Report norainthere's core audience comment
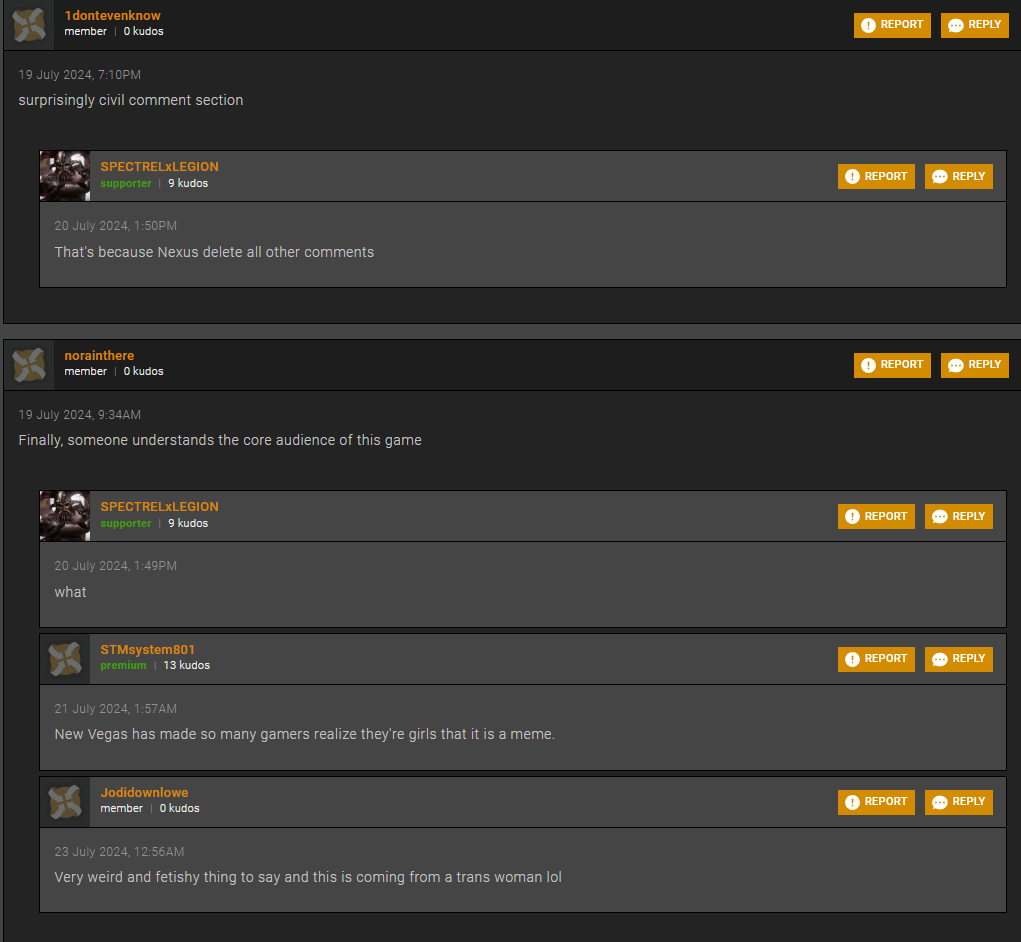Image resolution: width=1021 pixels, height=942 pixels. 892,365
